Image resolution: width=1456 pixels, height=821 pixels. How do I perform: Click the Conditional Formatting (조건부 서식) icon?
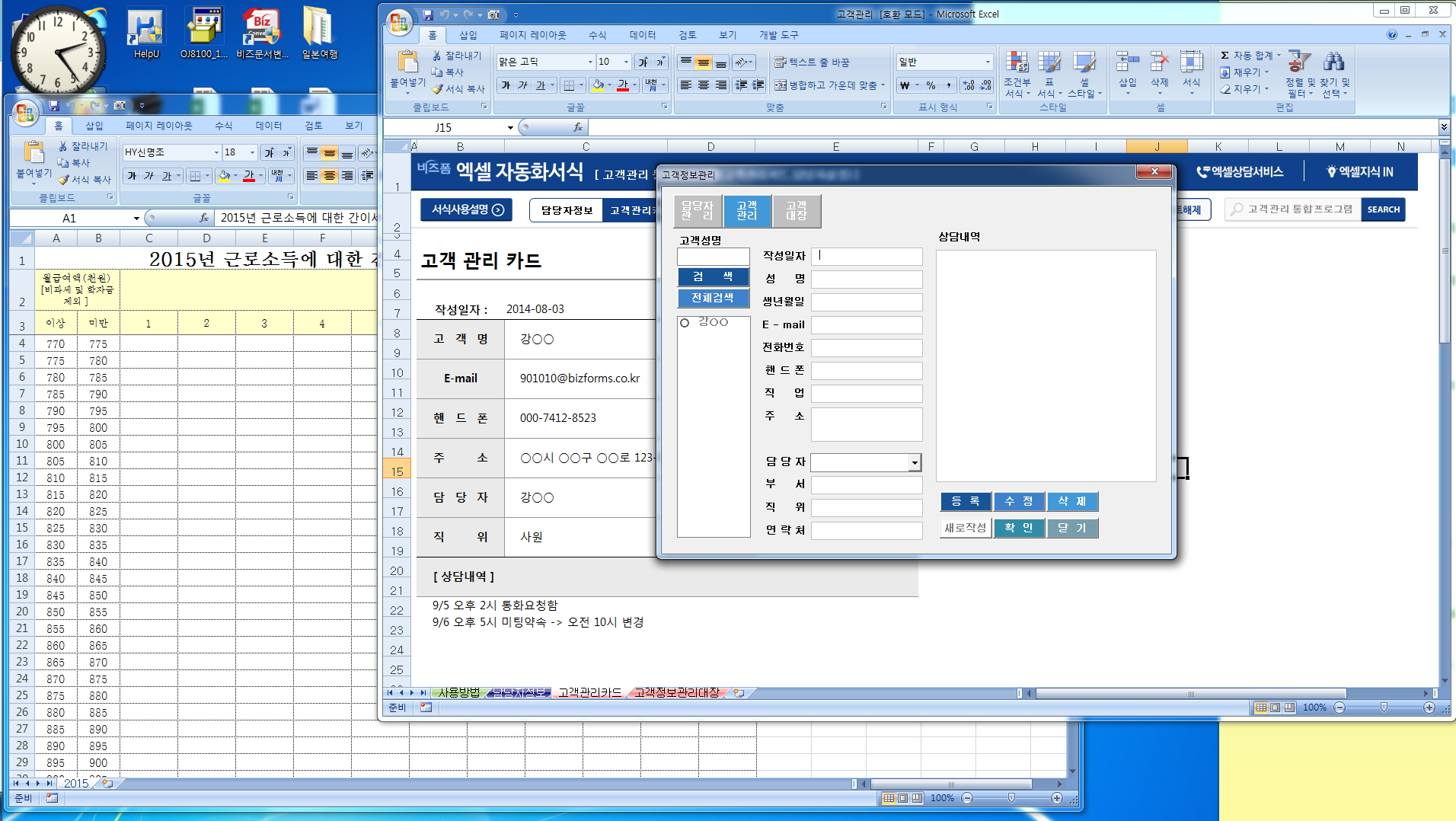pyautogui.click(x=1017, y=62)
